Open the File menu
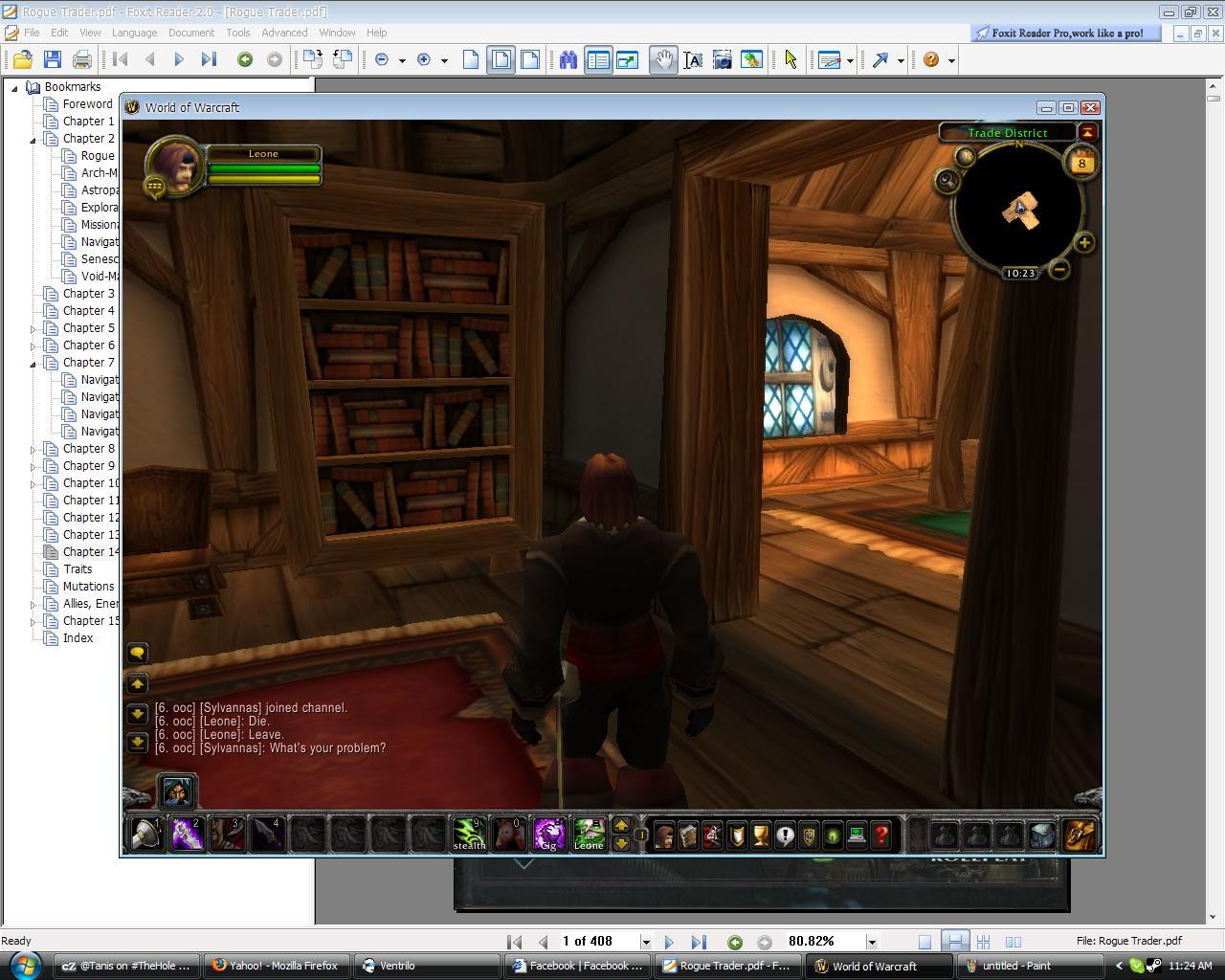Image resolution: width=1225 pixels, height=980 pixels. coord(32,33)
